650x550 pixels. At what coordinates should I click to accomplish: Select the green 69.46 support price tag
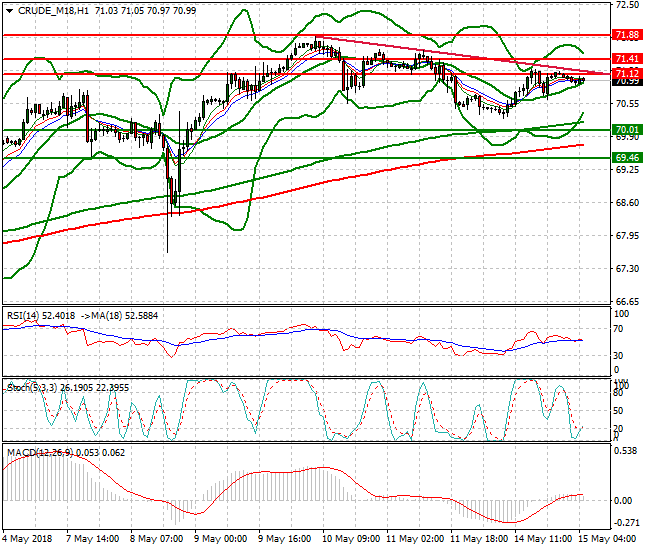coord(627,158)
